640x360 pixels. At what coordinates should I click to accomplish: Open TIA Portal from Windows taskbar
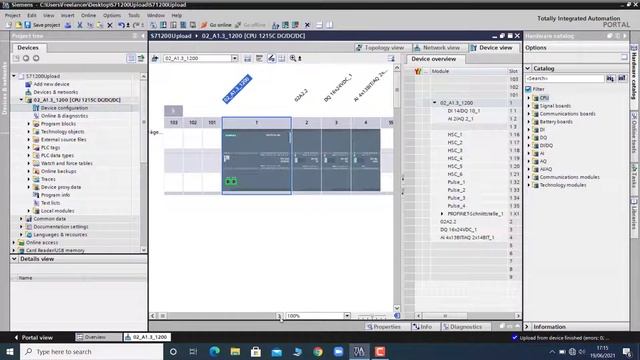click(359, 351)
